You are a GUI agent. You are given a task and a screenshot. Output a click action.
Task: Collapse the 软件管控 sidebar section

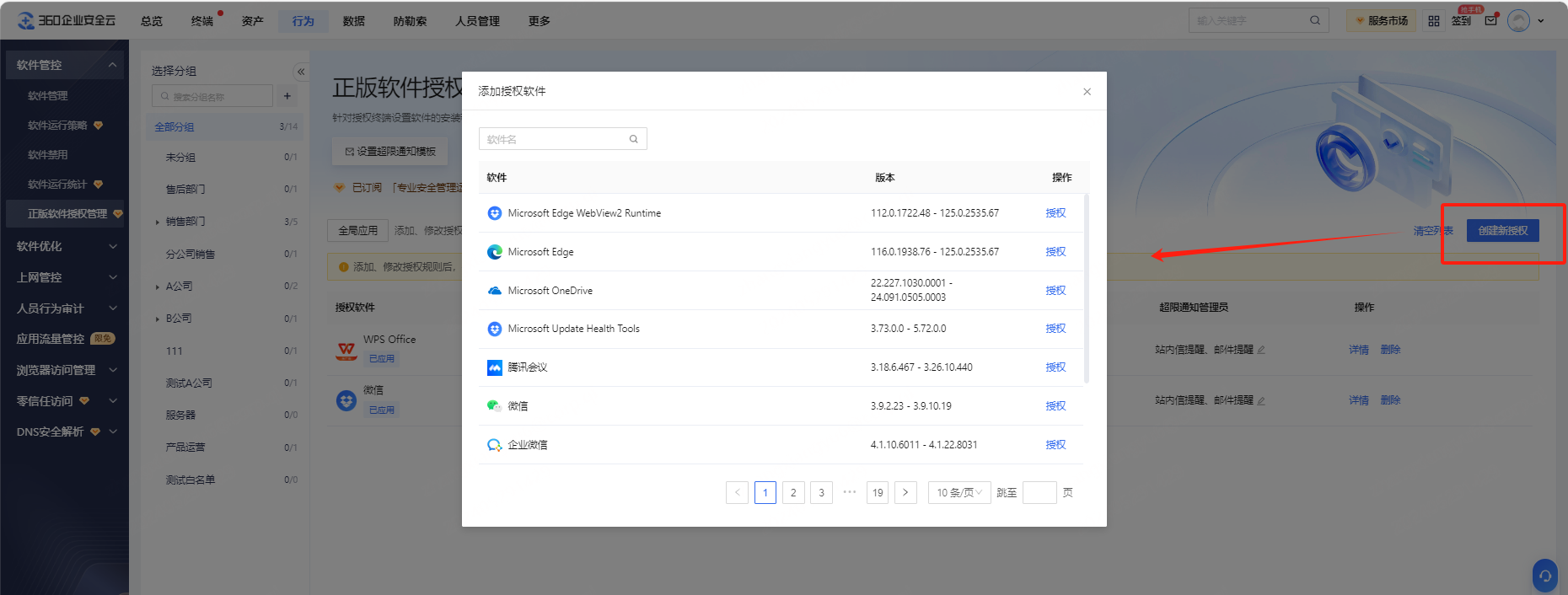coord(113,65)
